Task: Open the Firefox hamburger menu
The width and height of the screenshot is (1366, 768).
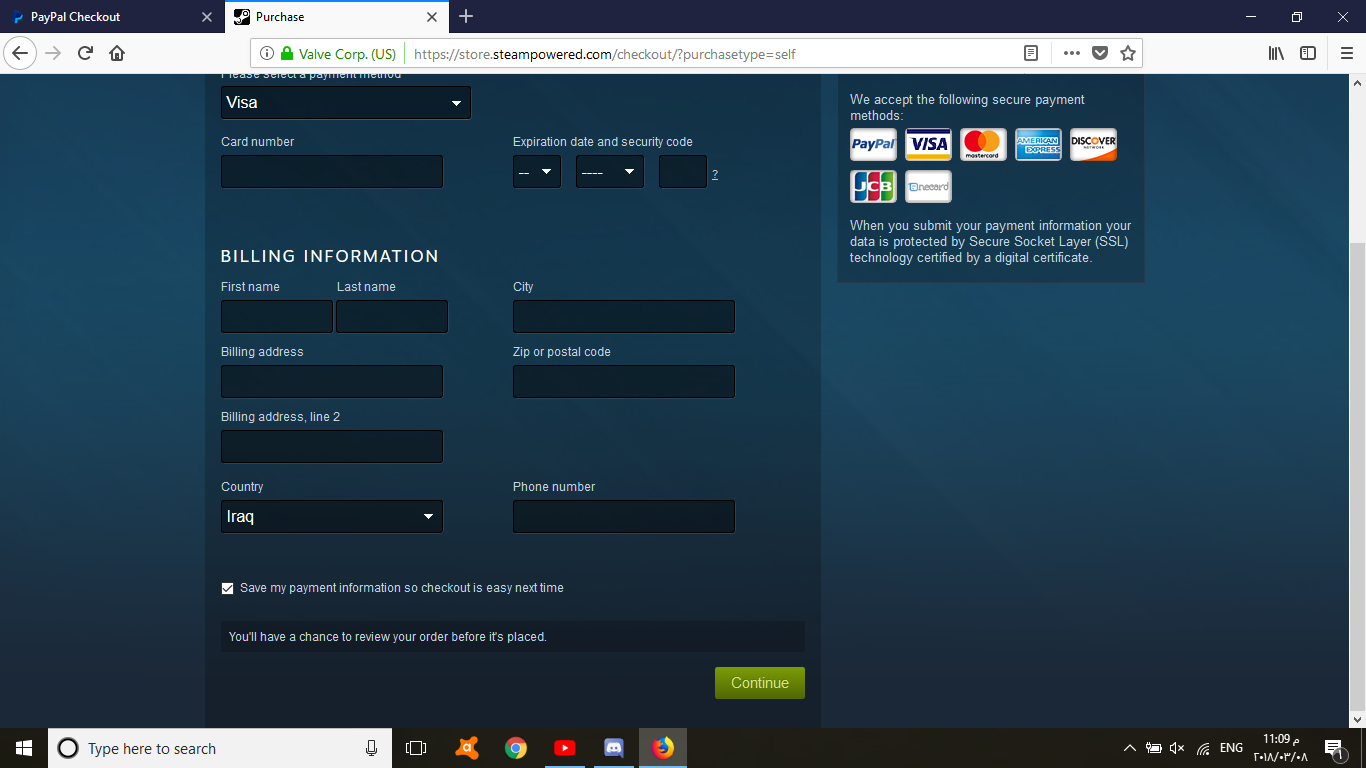Action: point(1346,53)
